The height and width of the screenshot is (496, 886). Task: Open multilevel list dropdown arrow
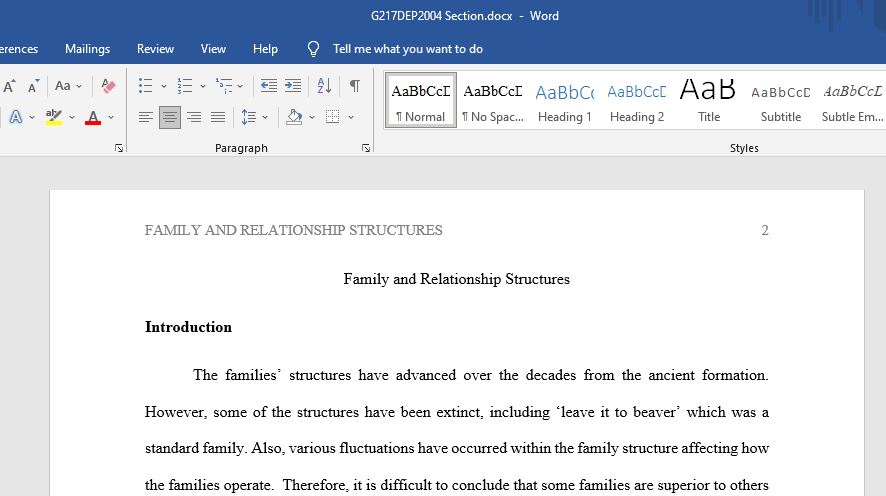(x=240, y=86)
